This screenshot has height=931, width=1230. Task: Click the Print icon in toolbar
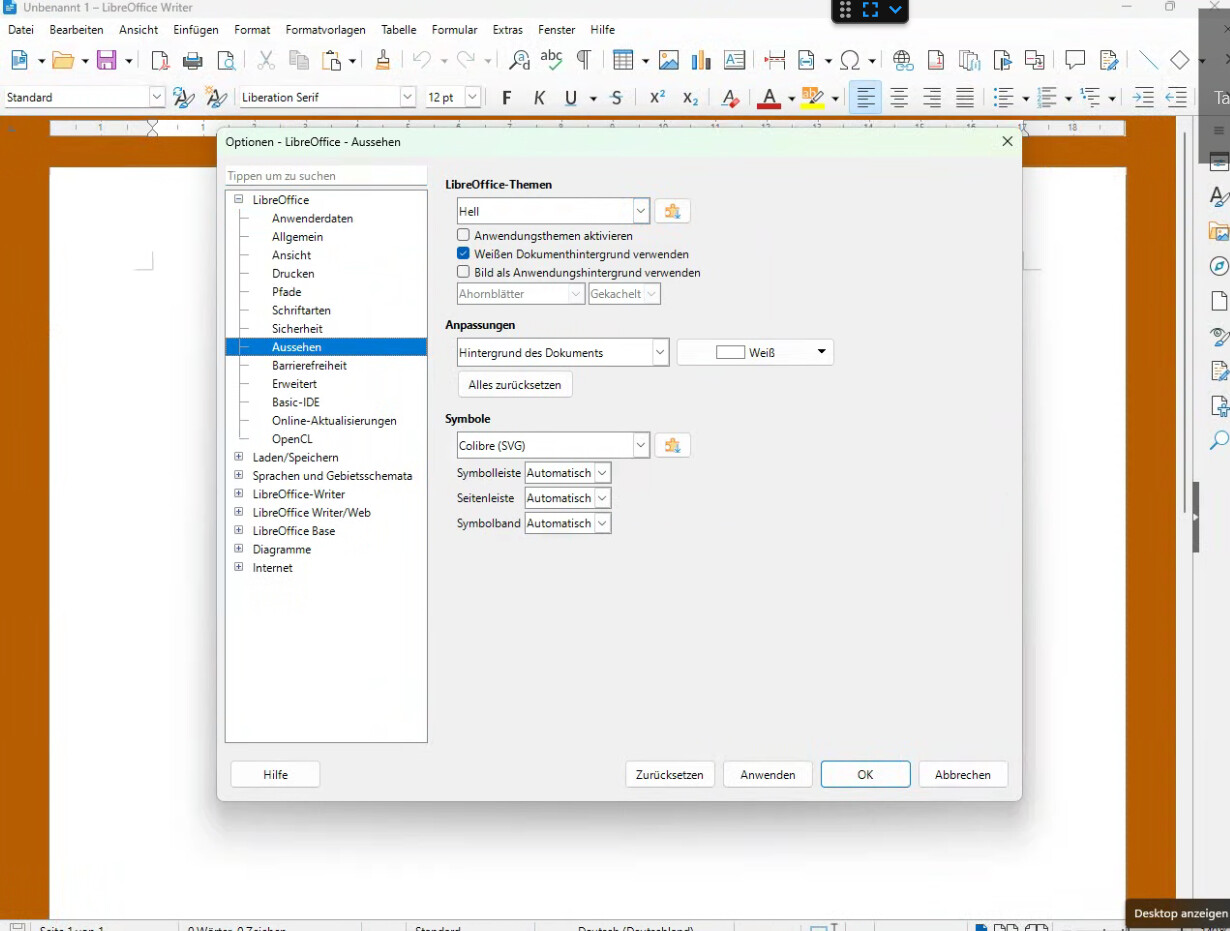193,61
